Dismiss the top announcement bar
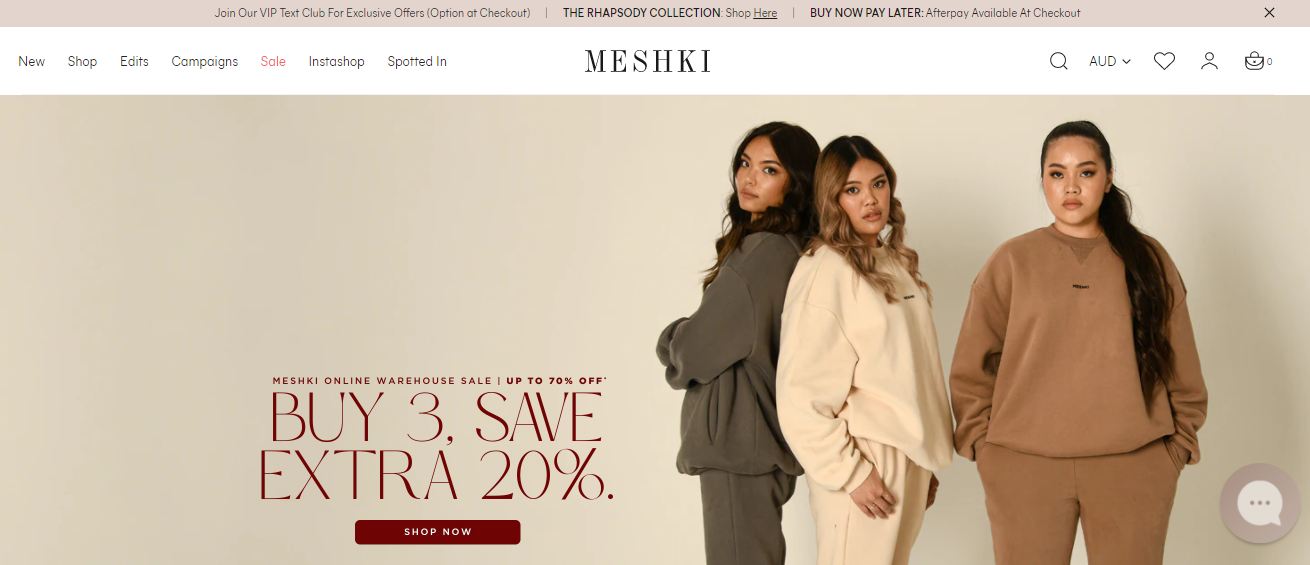 click(1269, 13)
